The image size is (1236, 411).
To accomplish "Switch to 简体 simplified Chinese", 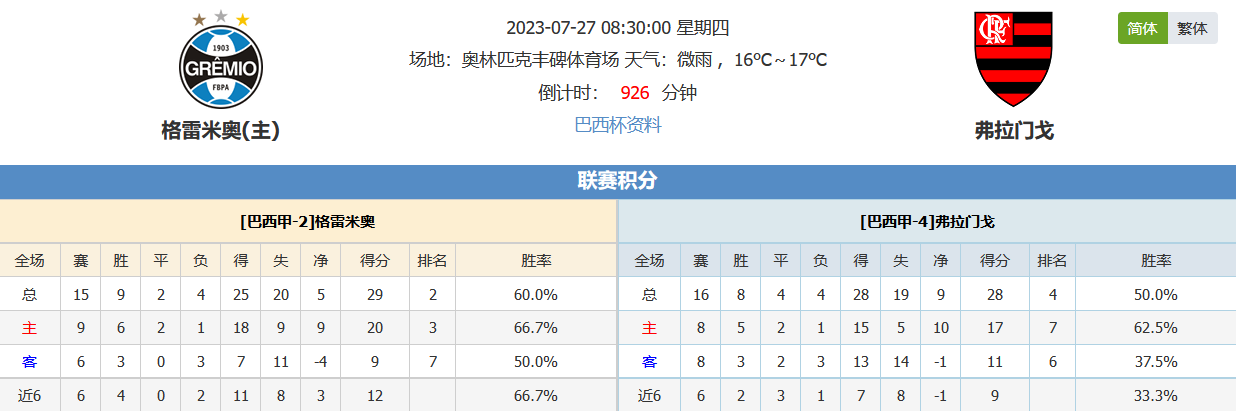I will click(x=1142, y=28).
